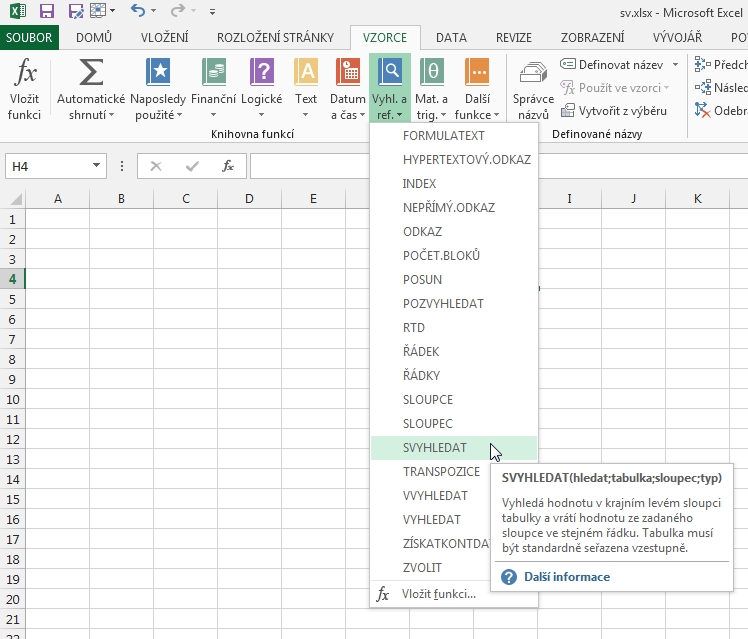Open the SOUBOR tab
The image size is (748, 639).
click(x=29, y=37)
